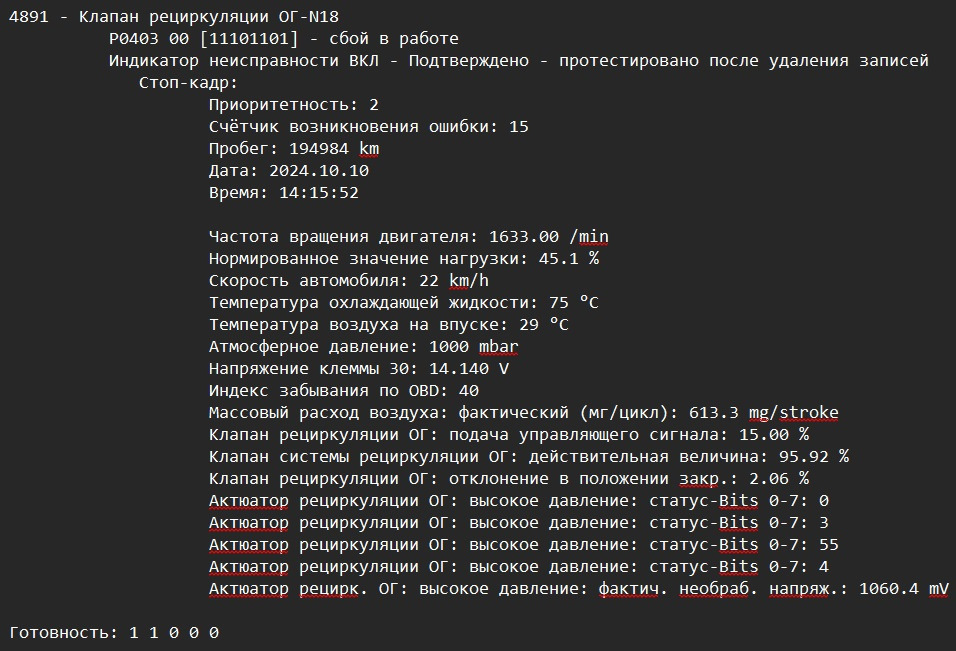This screenshot has height=651, width=956.
Task: Click the 'Скорость автомобиля: 22 km/h' line
Action: pyautogui.click(x=349, y=280)
